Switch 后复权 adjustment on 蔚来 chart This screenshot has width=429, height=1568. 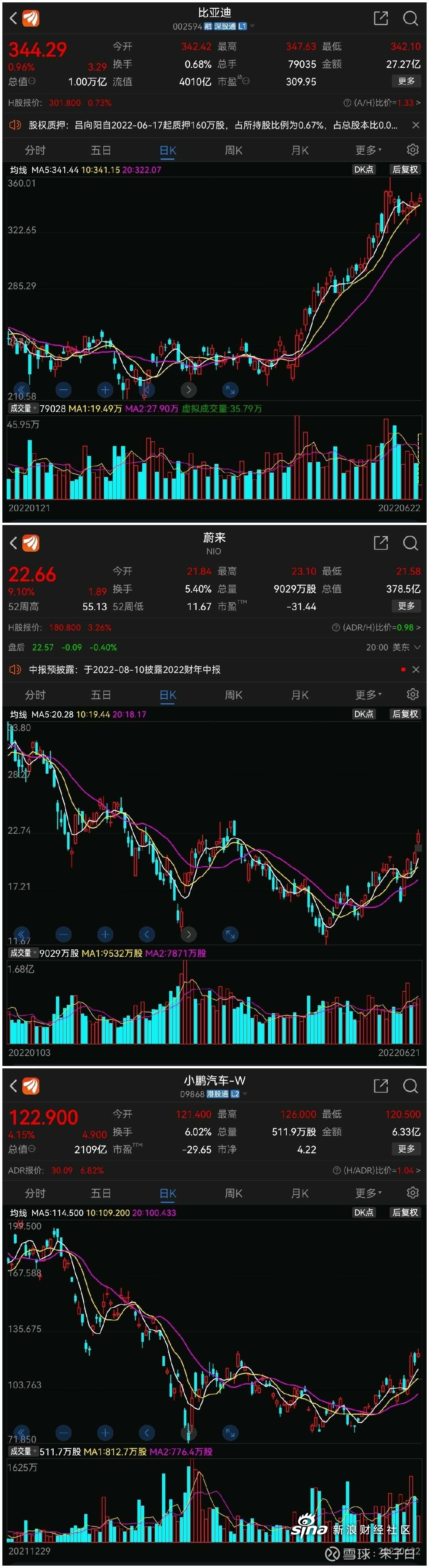click(405, 714)
